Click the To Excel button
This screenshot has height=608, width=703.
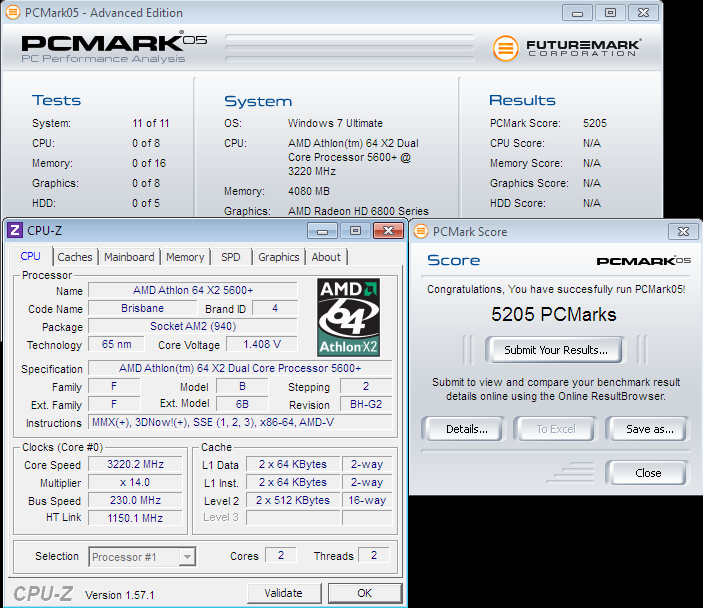[x=556, y=429]
